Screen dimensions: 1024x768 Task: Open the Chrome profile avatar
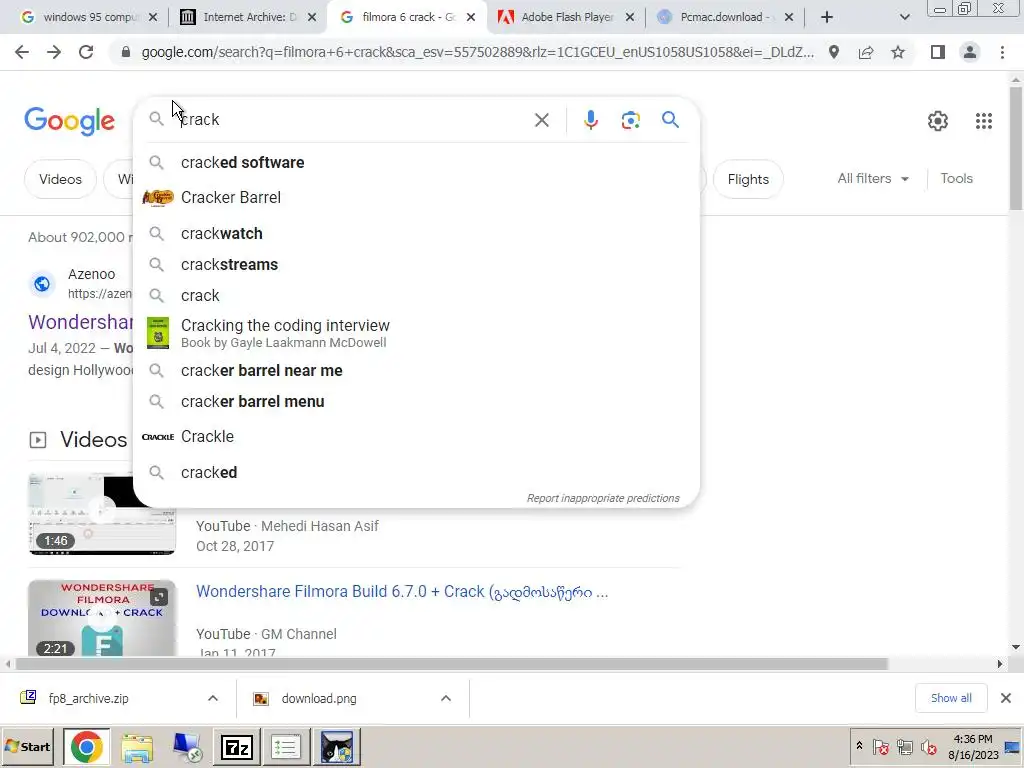pos(970,52)
